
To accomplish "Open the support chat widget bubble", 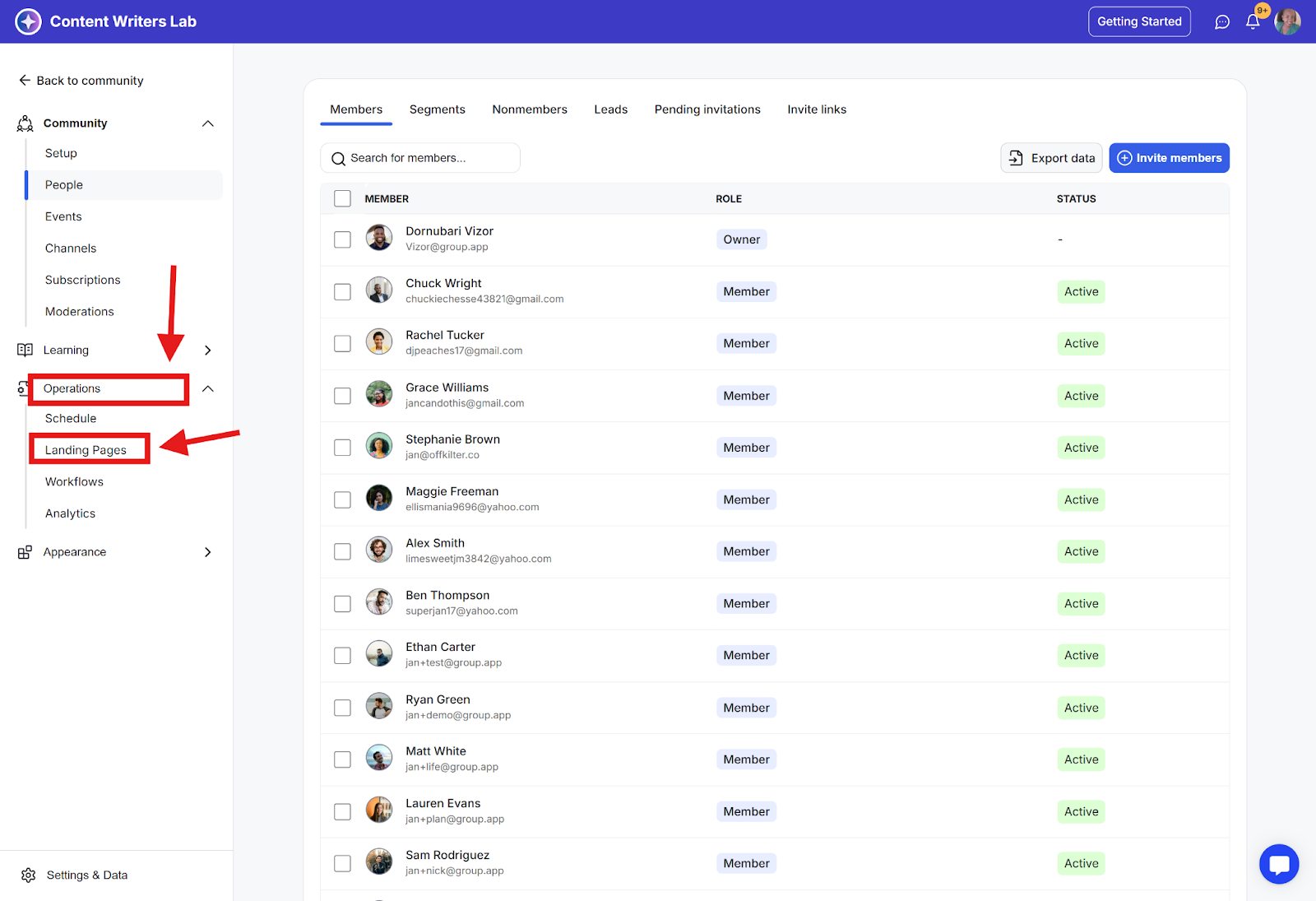I will [1278, 864].
